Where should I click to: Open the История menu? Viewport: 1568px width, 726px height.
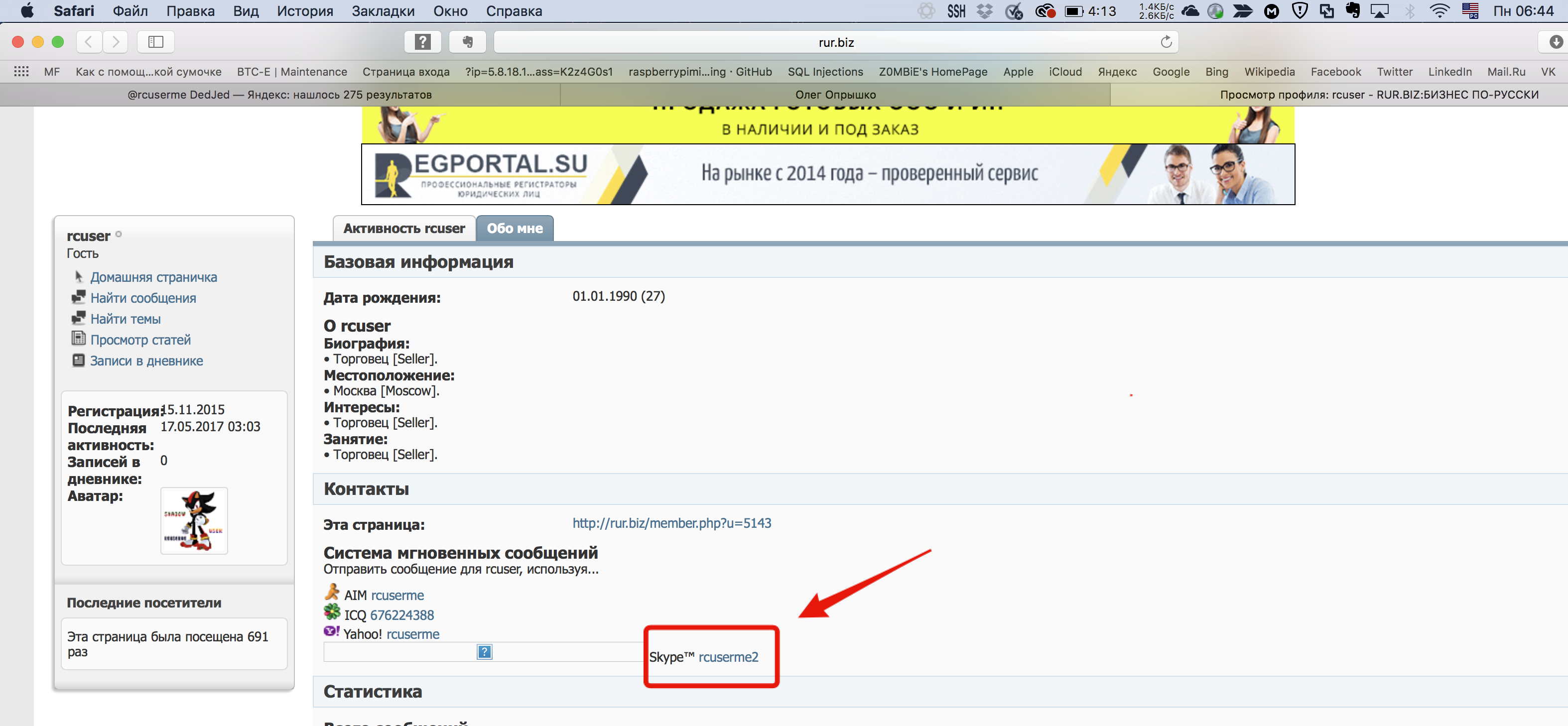coord(305,11)
